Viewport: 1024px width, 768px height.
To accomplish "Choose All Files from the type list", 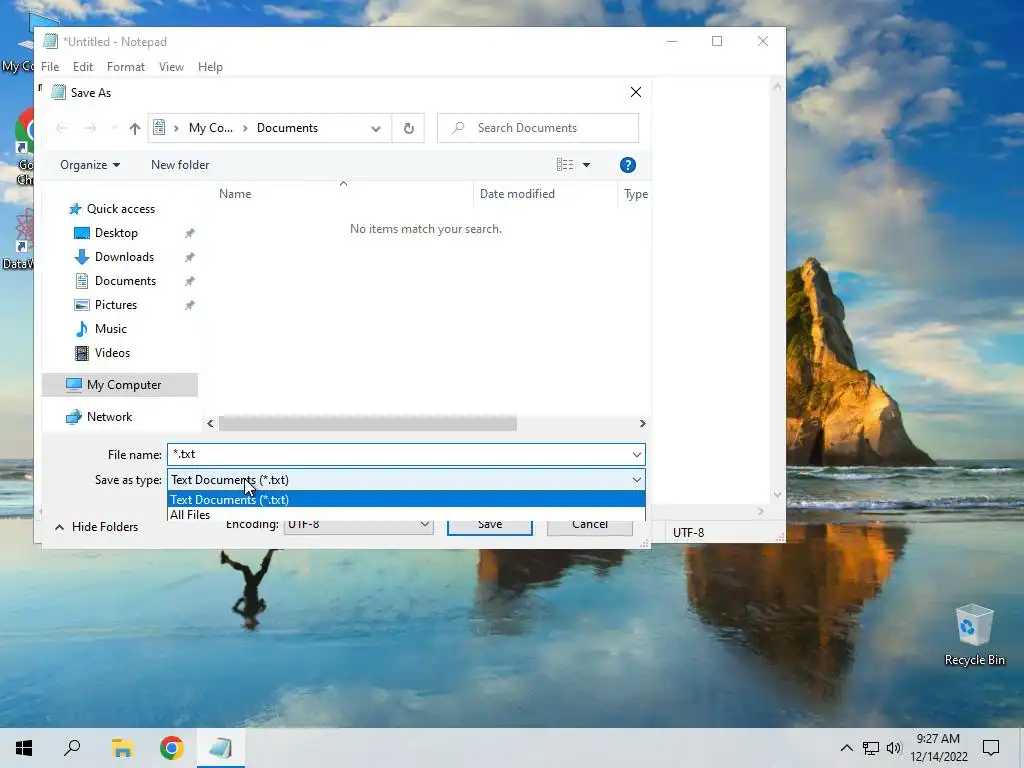I will click(406, 515).
